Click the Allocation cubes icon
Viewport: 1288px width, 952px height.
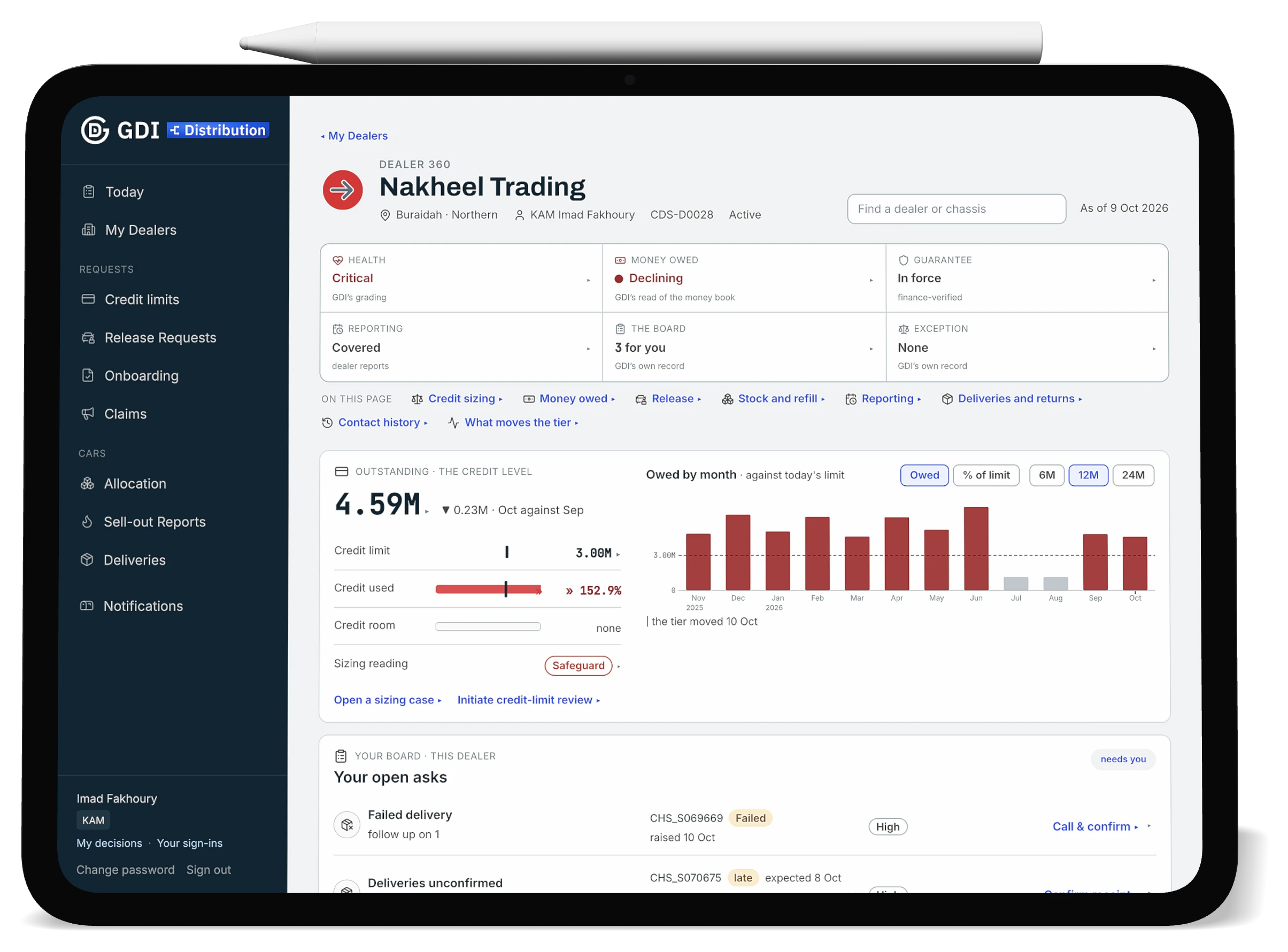coord(87,484)
